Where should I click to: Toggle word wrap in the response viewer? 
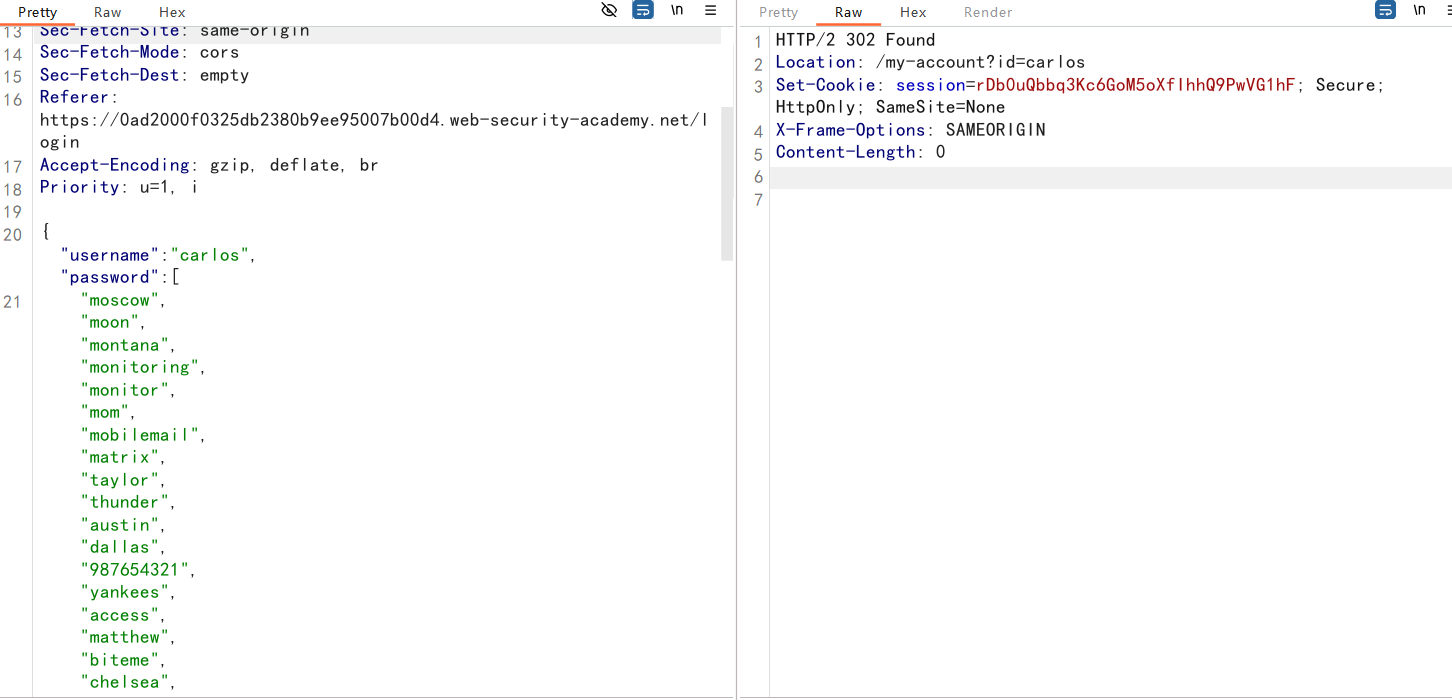point(1385,10)
